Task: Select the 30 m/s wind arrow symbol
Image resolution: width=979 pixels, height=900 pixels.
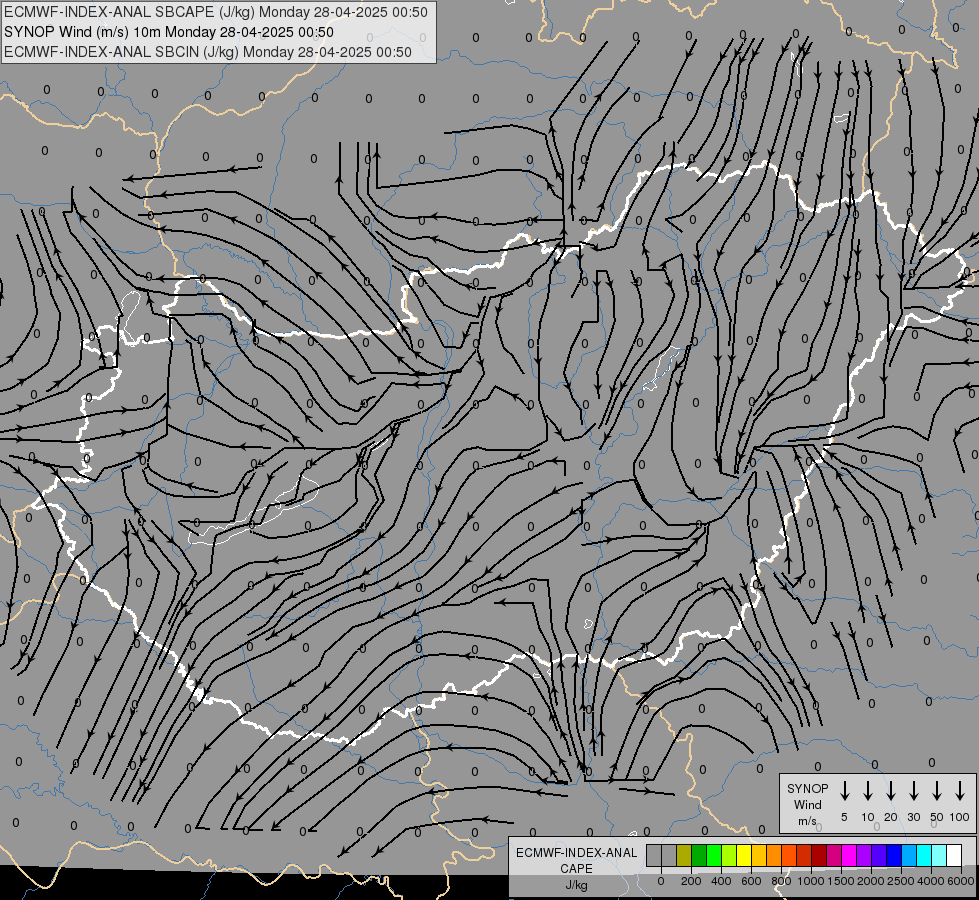Action: coord(913,790)
